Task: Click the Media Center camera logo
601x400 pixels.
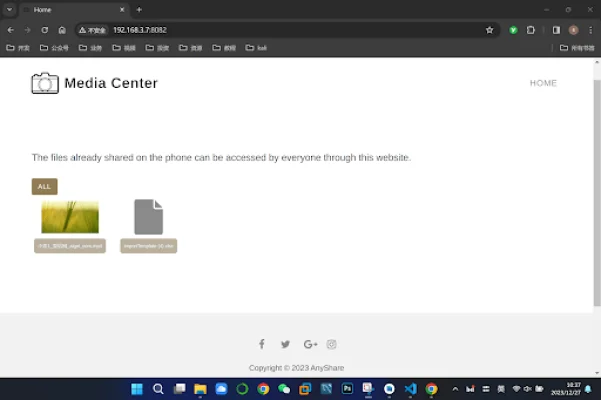Action: click(45, 83)
